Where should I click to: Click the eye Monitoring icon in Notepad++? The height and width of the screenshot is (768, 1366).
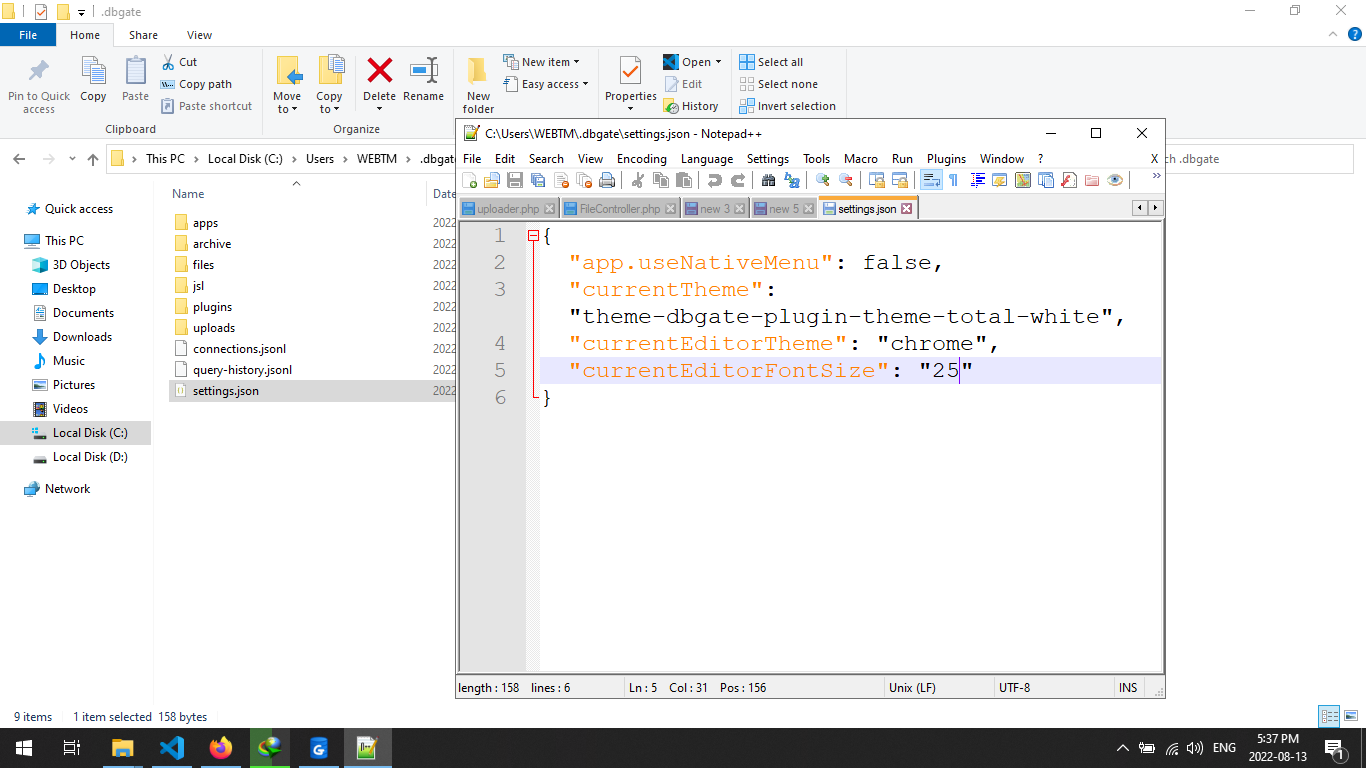[1115, 180]
